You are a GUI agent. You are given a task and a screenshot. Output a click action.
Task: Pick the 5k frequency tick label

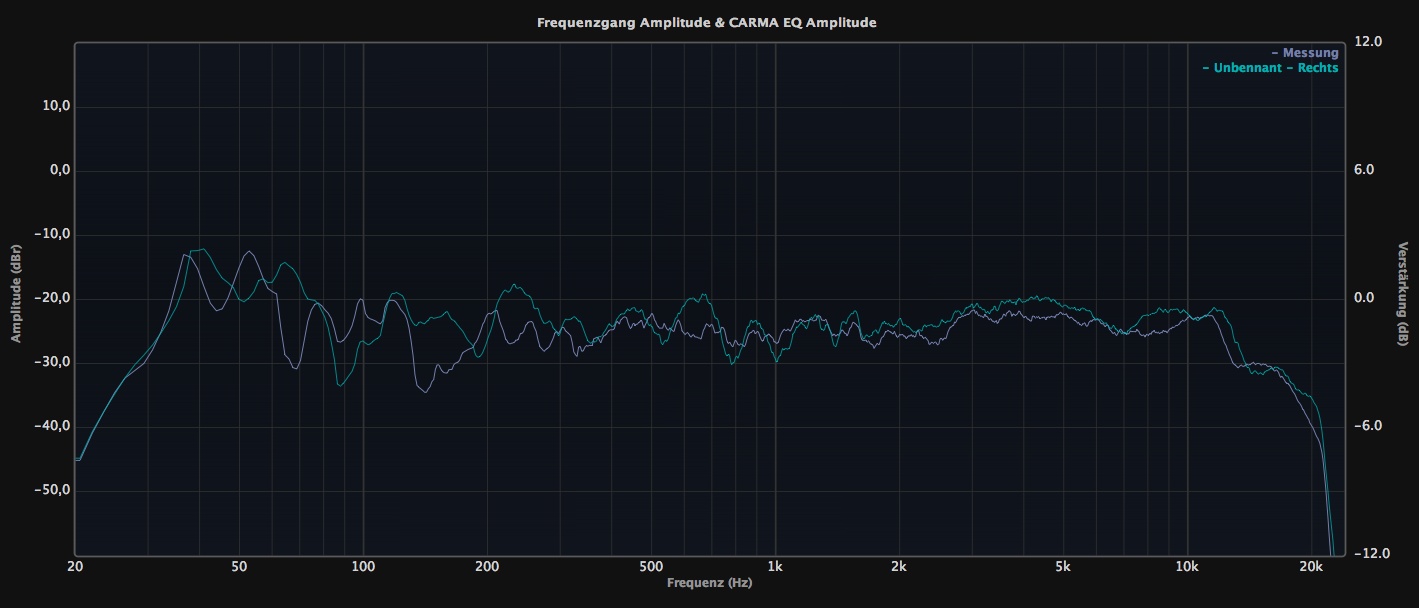[x=1063, y=567]
